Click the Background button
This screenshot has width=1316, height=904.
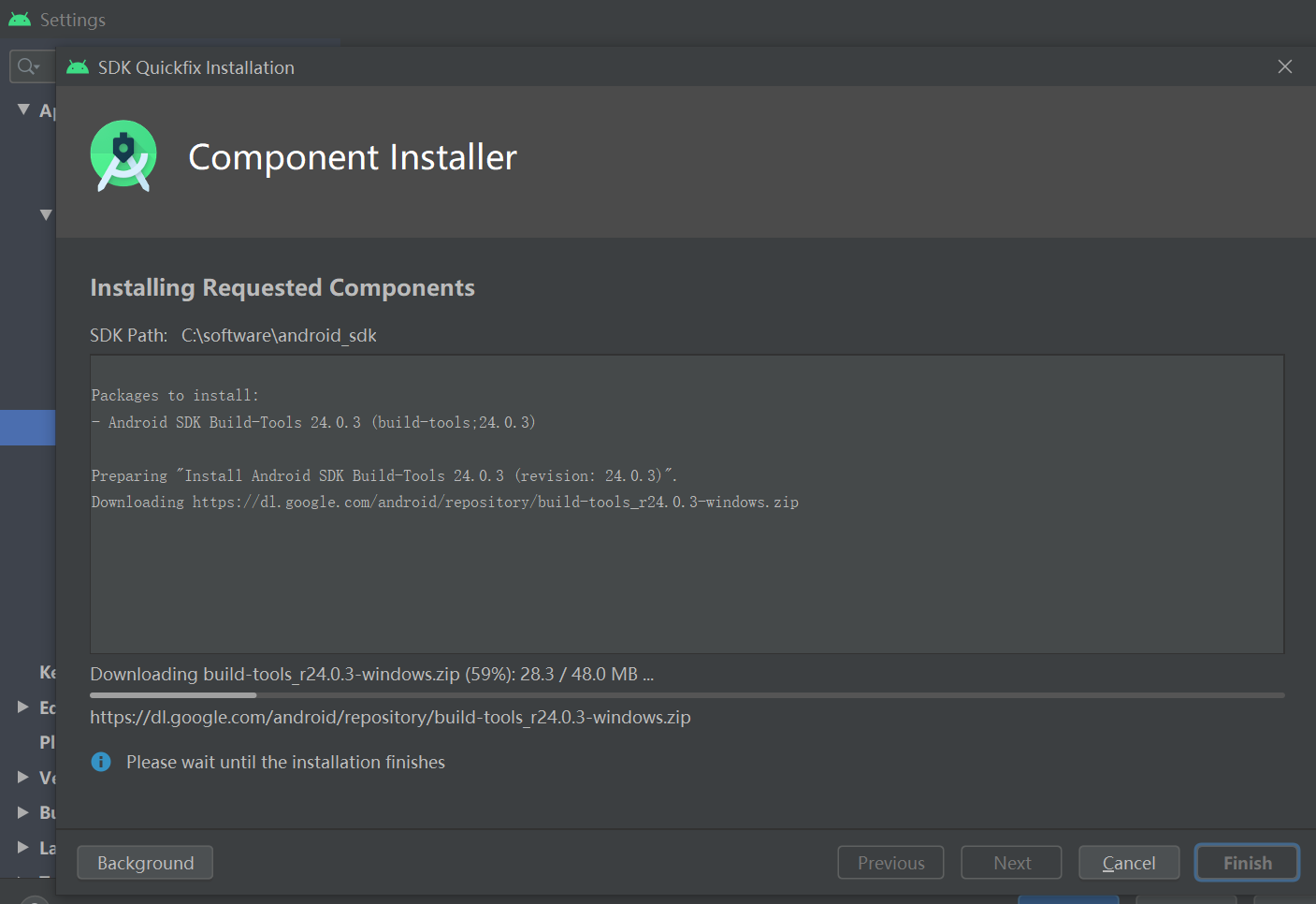pos(145,863)
